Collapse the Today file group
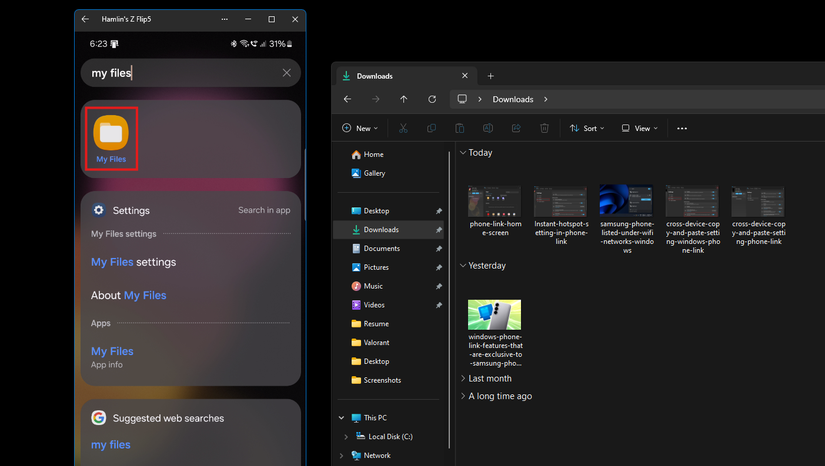The width and height of the screenshot is (825, 466). 463,153
